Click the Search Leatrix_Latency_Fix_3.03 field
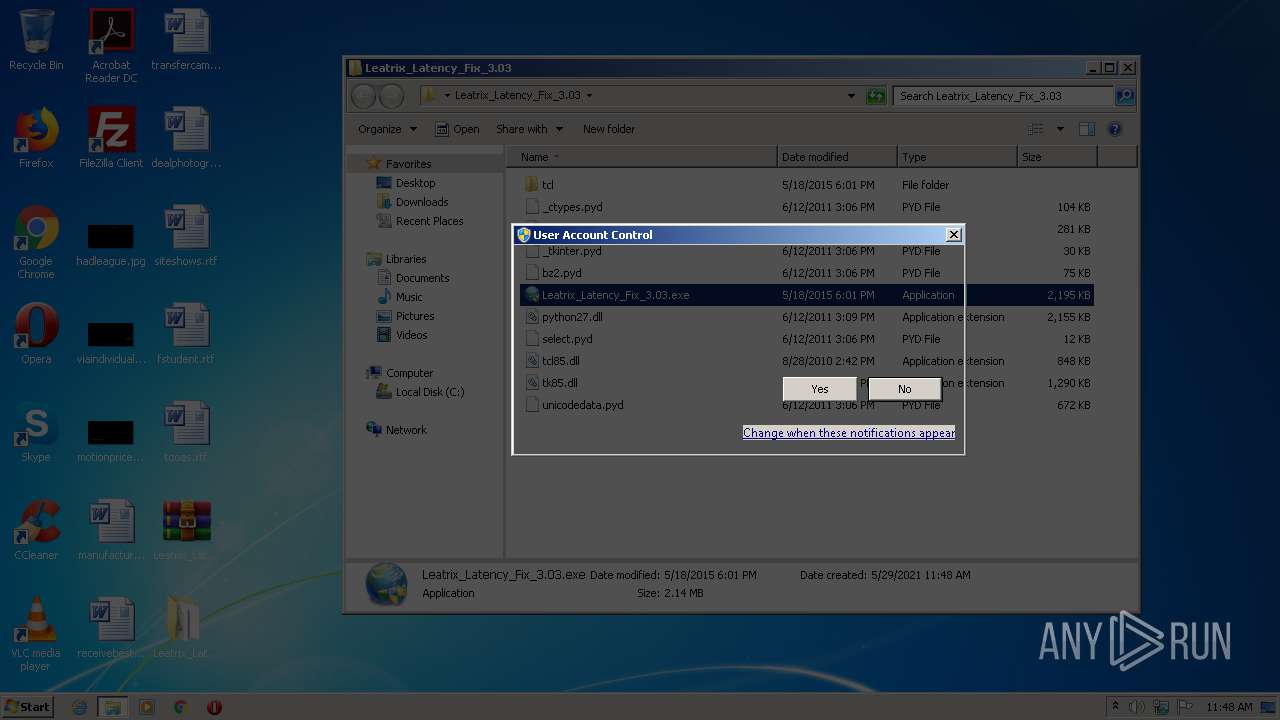Viewport: 1280px width, 720px height. (x=1003, y=96)
